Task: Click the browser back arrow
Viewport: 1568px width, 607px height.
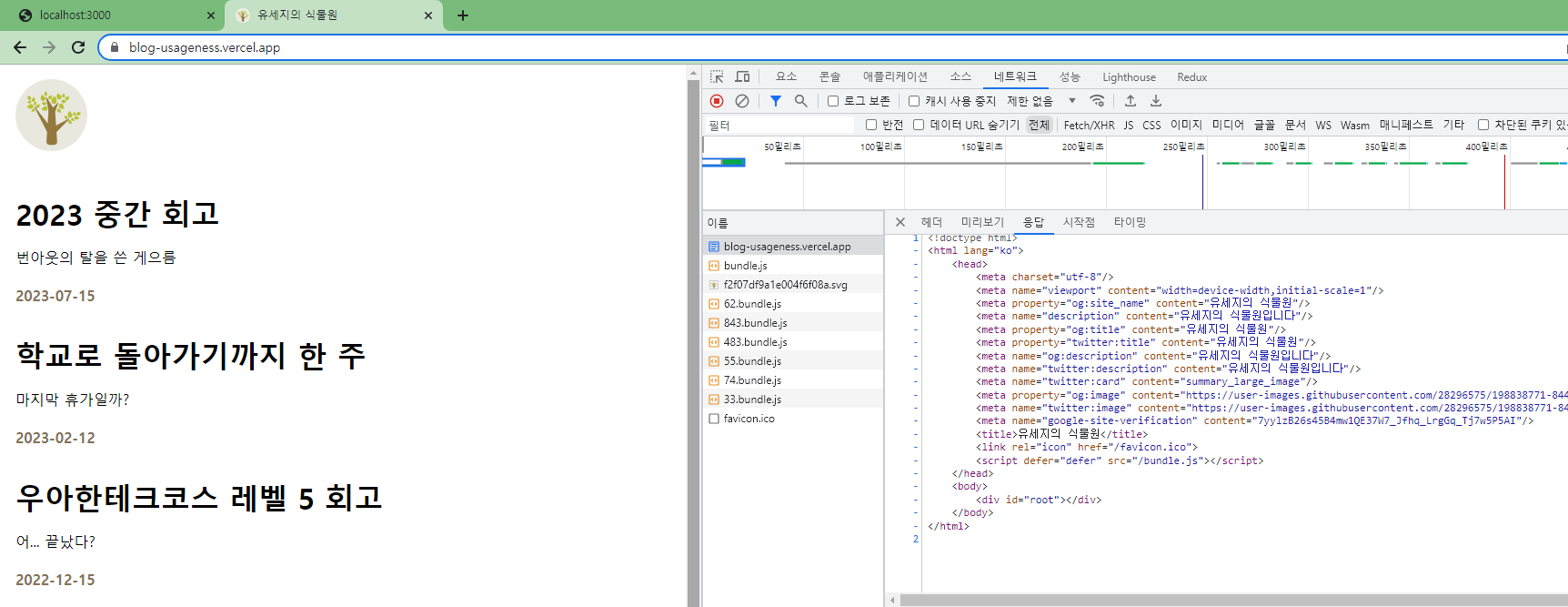Action: (20, 47)
